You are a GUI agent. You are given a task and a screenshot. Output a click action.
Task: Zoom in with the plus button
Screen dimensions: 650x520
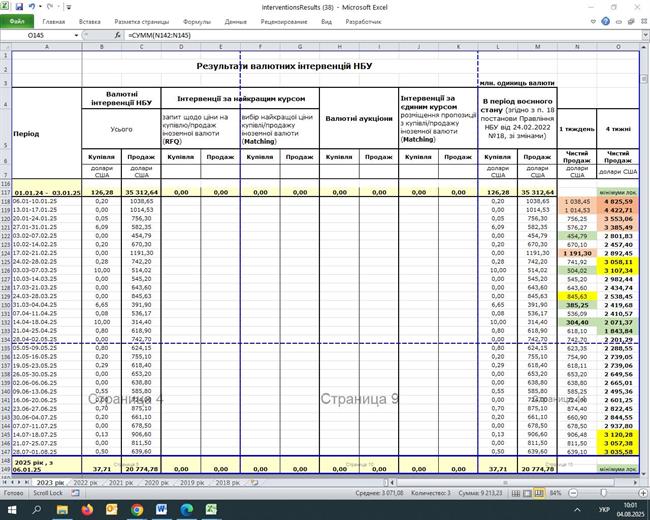pos(643,493)
